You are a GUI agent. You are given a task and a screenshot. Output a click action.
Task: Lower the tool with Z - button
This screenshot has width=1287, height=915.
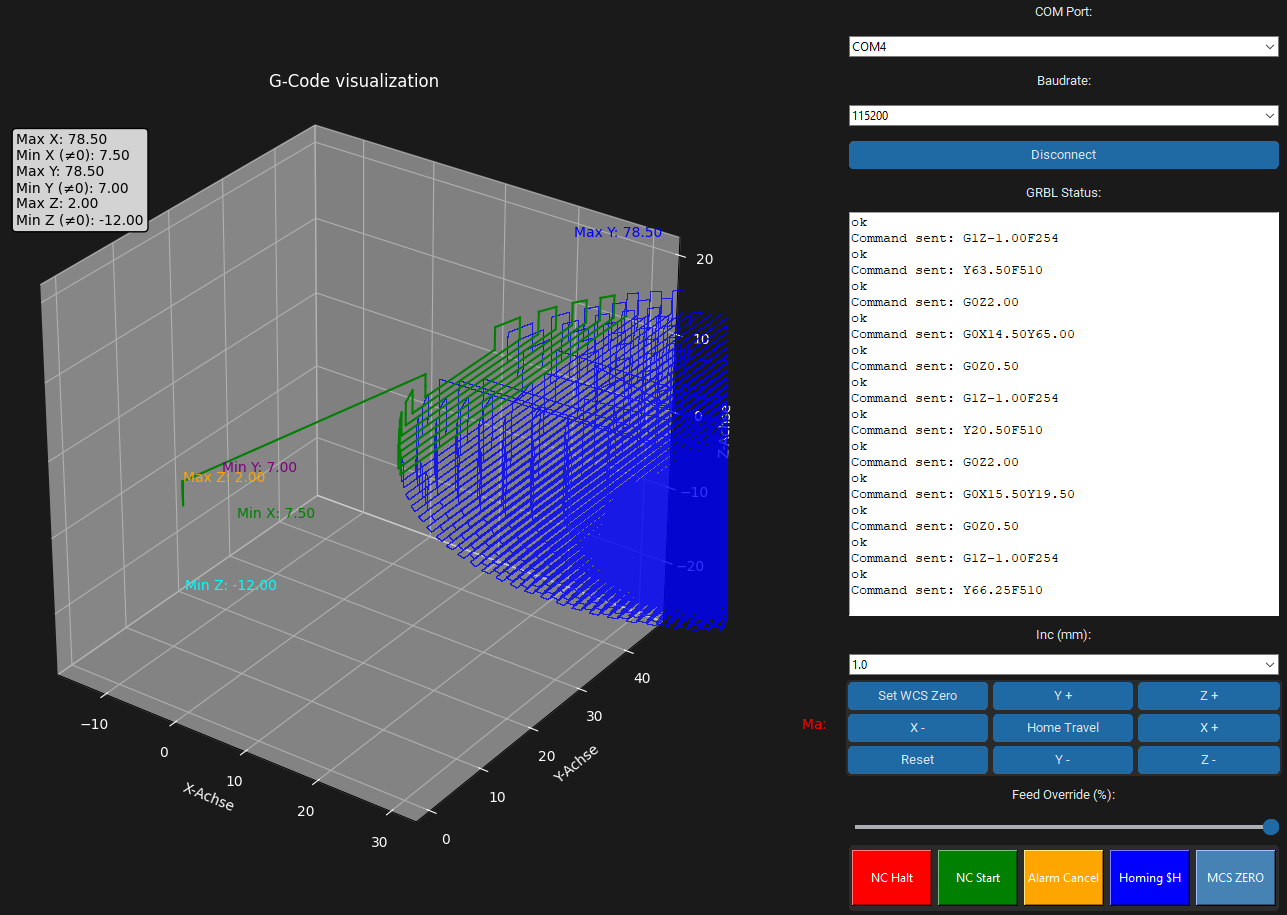coord(1208,760)
